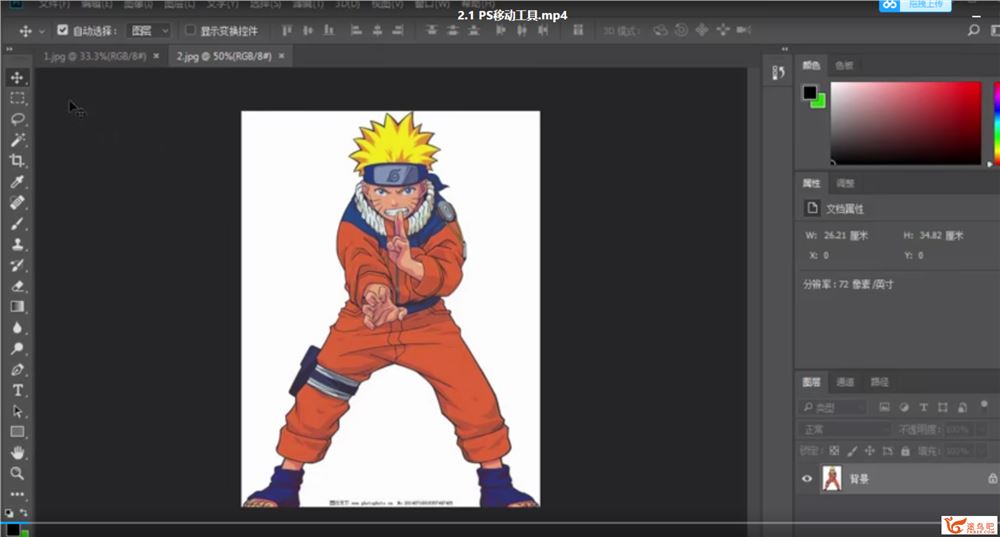Toggle lock all padlock icon

[x=905, y=450]
